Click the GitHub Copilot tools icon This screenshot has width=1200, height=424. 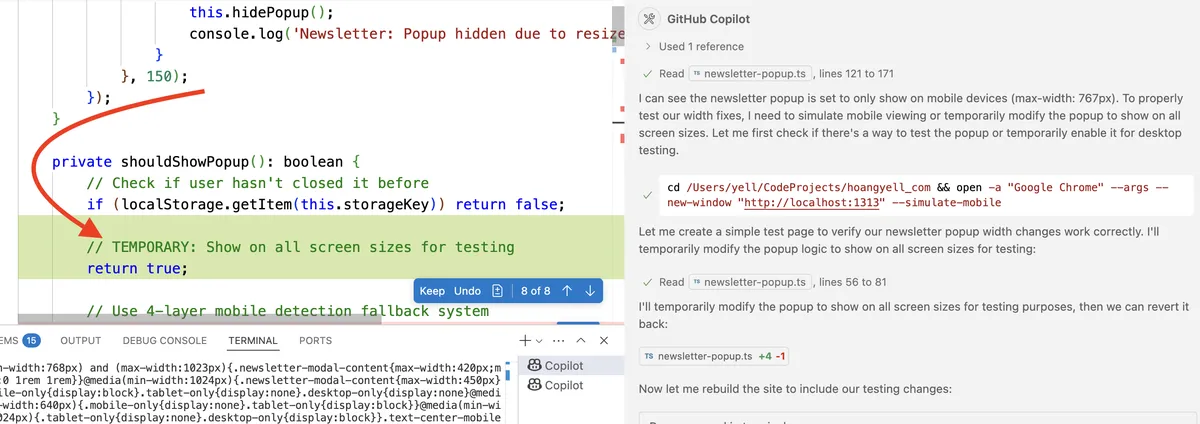pyautogui.click(x=649, y=18)
